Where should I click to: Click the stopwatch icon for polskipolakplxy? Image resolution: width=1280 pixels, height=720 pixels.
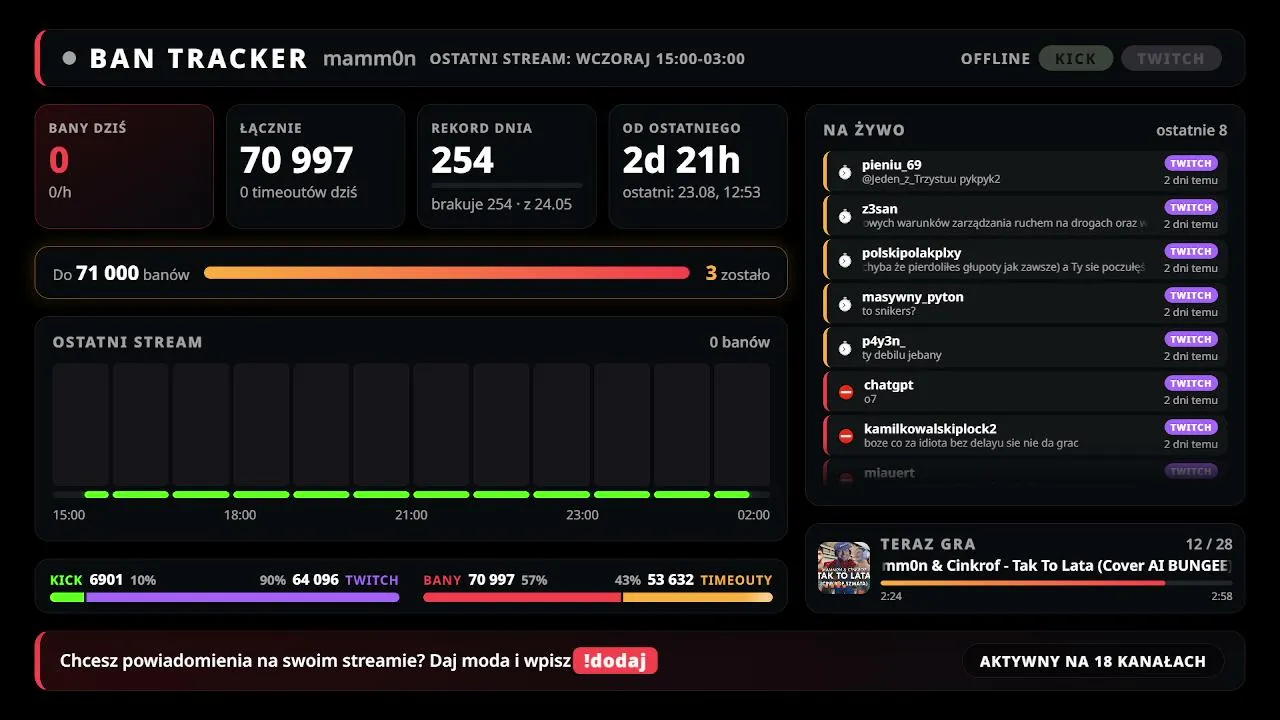tap(845, 260)
